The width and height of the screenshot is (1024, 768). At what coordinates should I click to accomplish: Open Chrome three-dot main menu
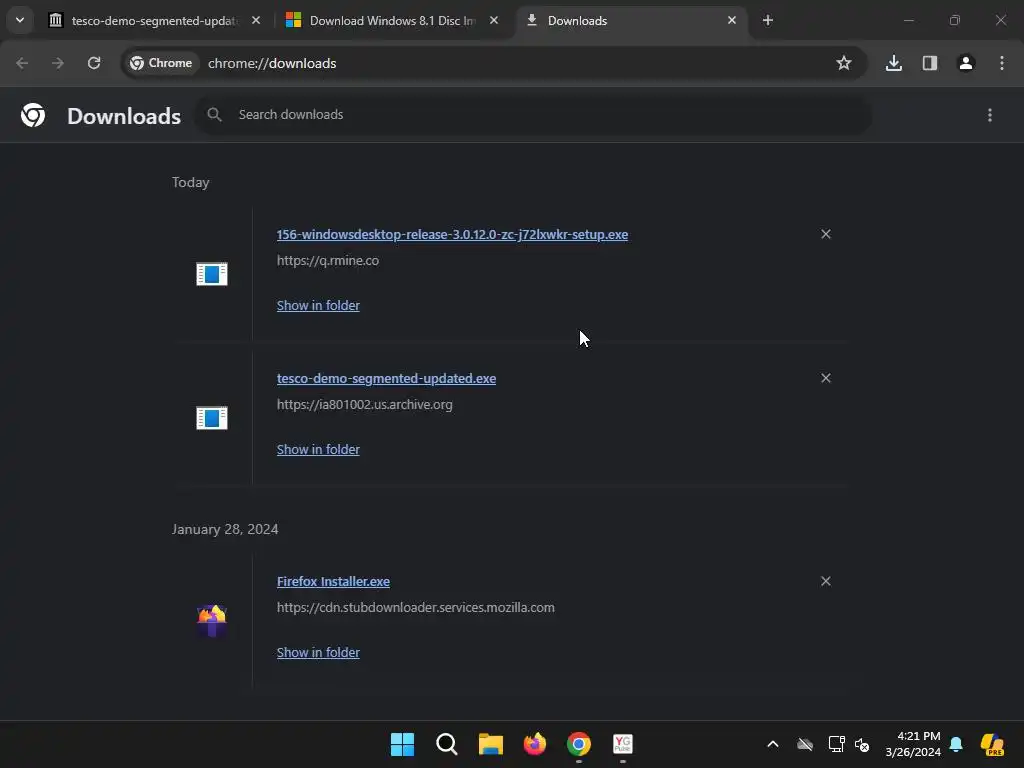(x=1002, y=63)
